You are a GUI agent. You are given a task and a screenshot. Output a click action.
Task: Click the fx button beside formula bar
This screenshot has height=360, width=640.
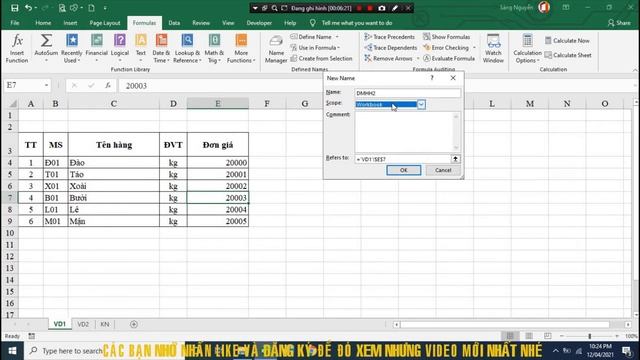tap(108, 85)
